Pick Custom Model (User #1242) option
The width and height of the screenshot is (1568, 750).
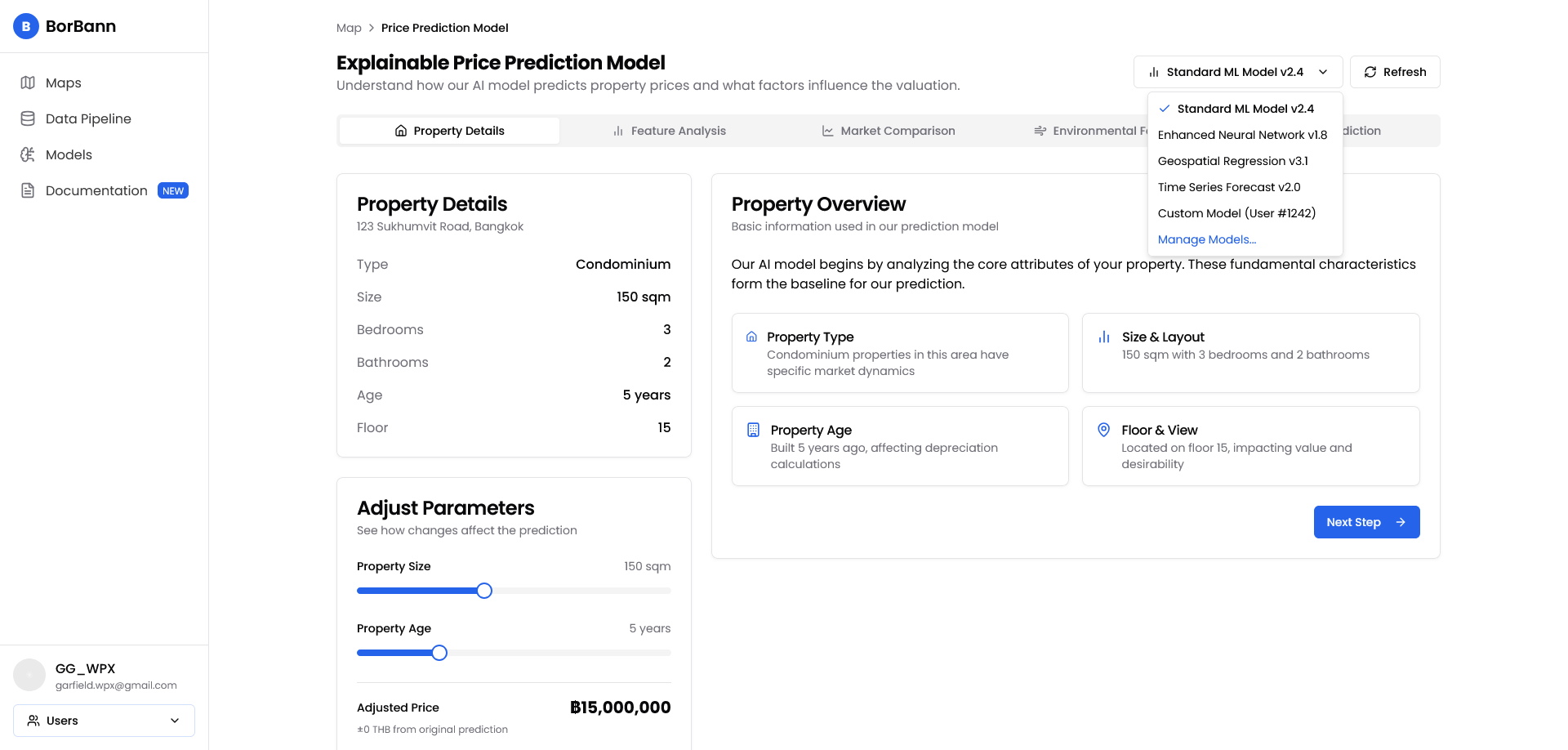[1236, 213]
